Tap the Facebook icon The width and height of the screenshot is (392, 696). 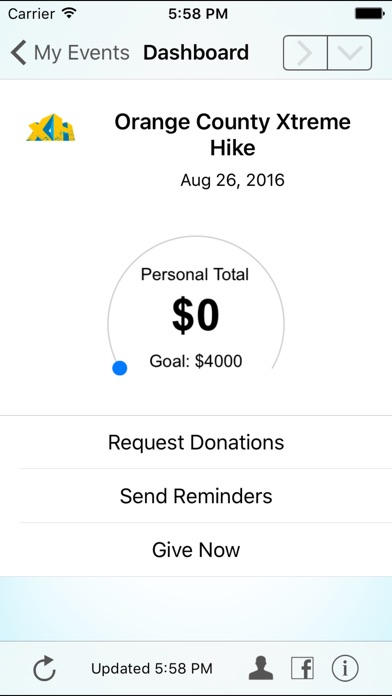click(302, 668)
